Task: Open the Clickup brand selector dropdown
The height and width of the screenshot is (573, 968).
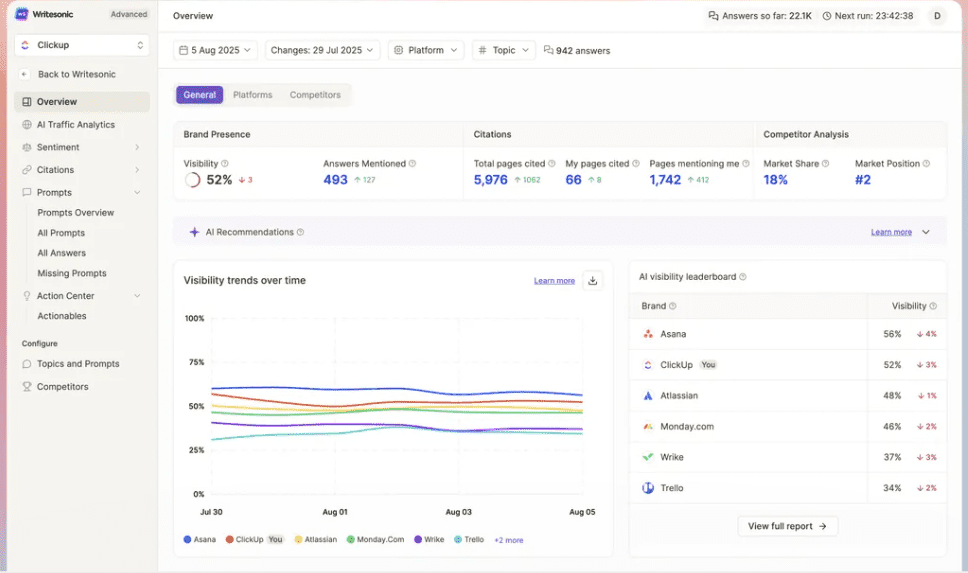Action: (x=82, y=45)
